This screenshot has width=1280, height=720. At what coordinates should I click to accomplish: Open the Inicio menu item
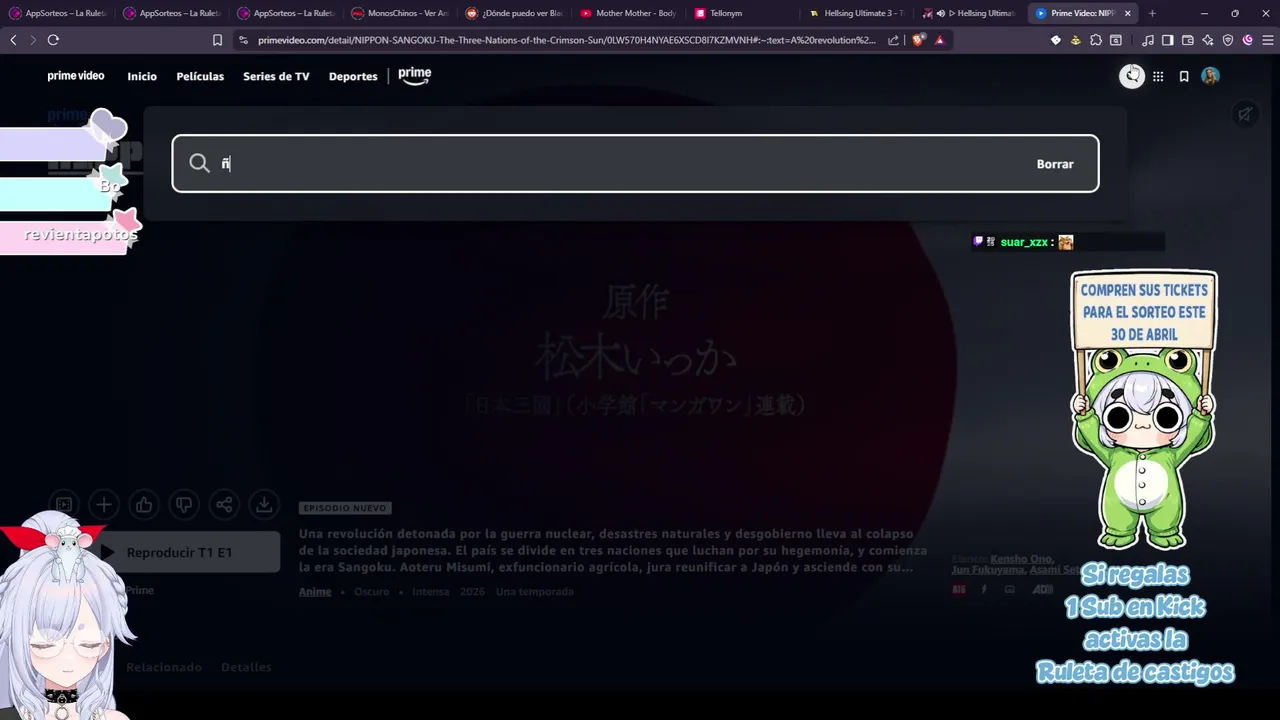(142, 76)
